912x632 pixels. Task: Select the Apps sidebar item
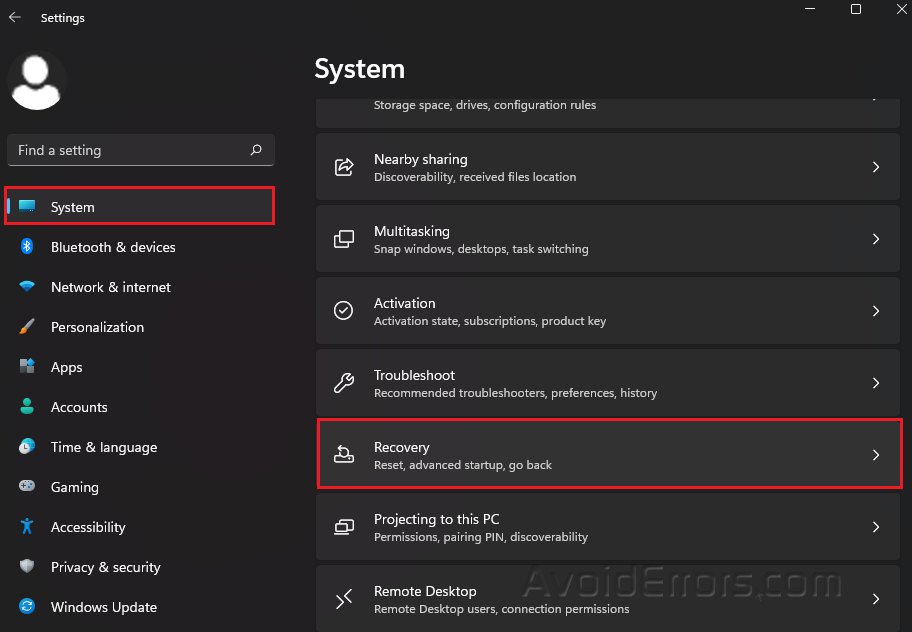67,367
